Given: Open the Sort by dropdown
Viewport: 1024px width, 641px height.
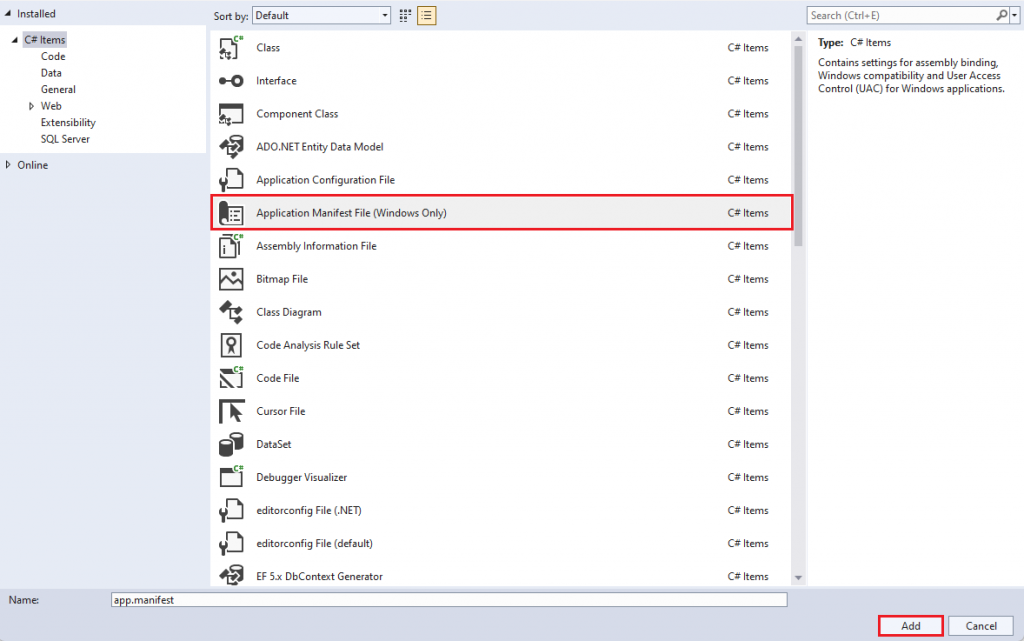Looking at the screenshot, I should [x=320, y=15].
